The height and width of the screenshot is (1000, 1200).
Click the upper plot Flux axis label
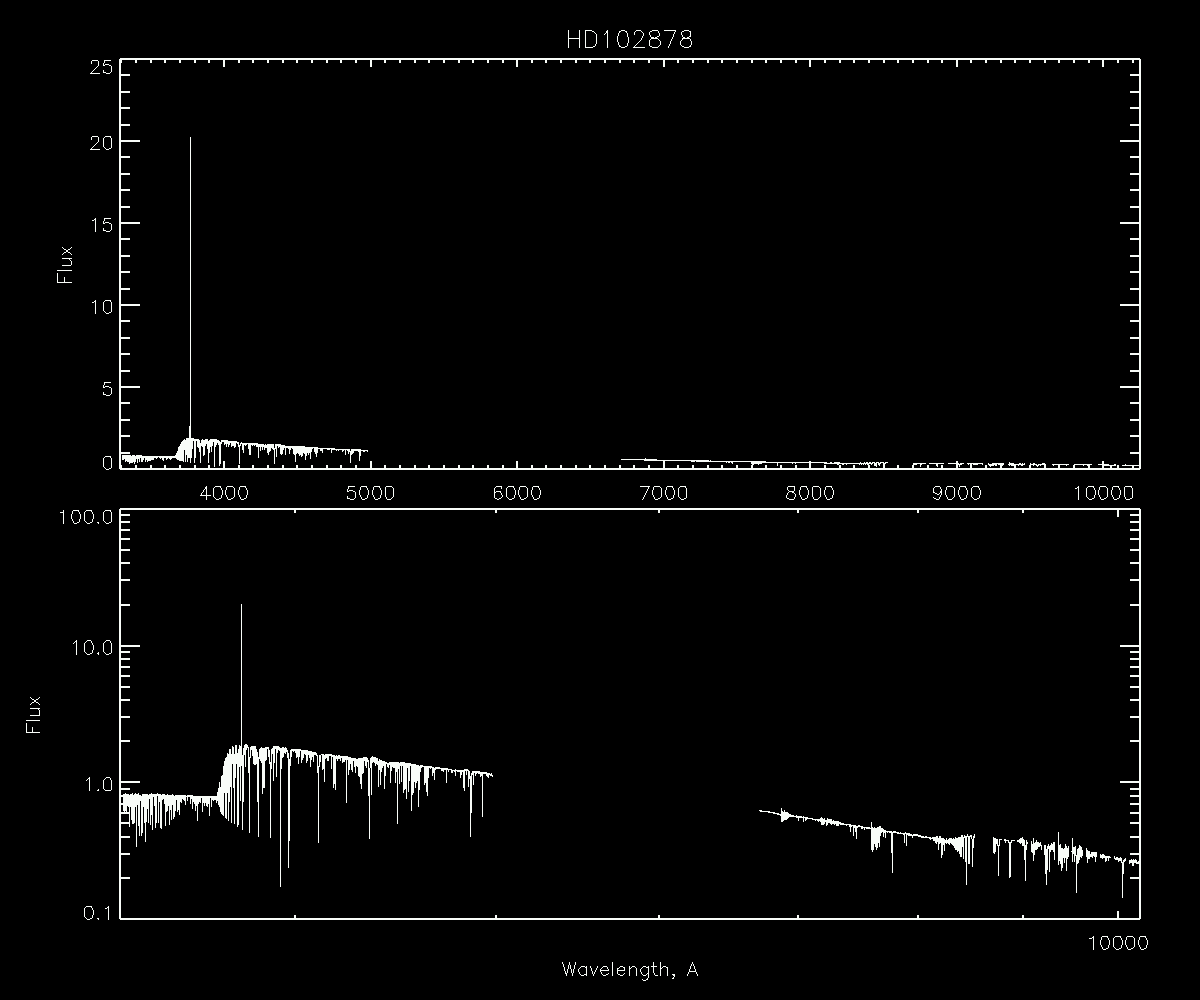point(66,265)
